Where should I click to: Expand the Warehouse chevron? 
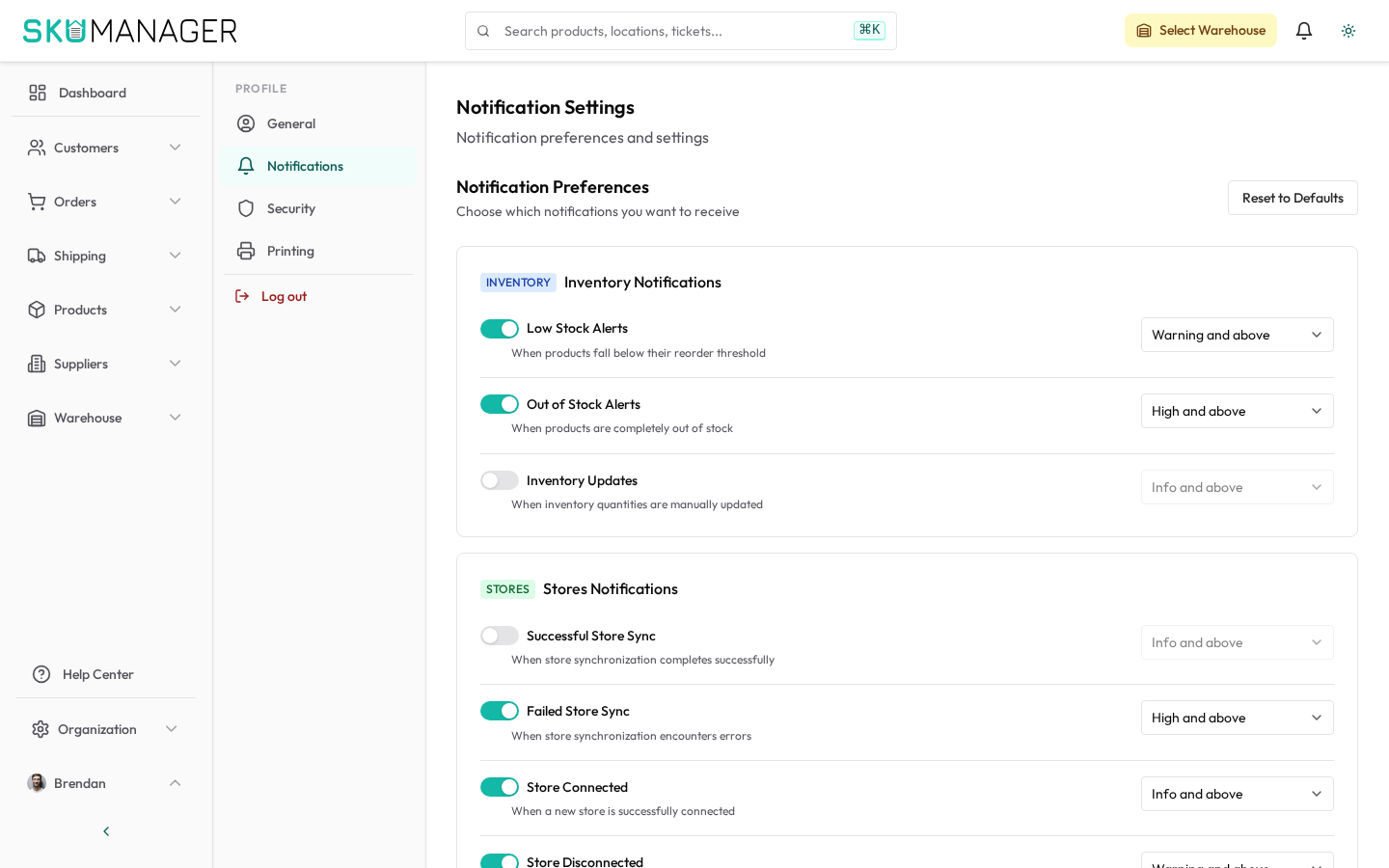click(176, 418)
